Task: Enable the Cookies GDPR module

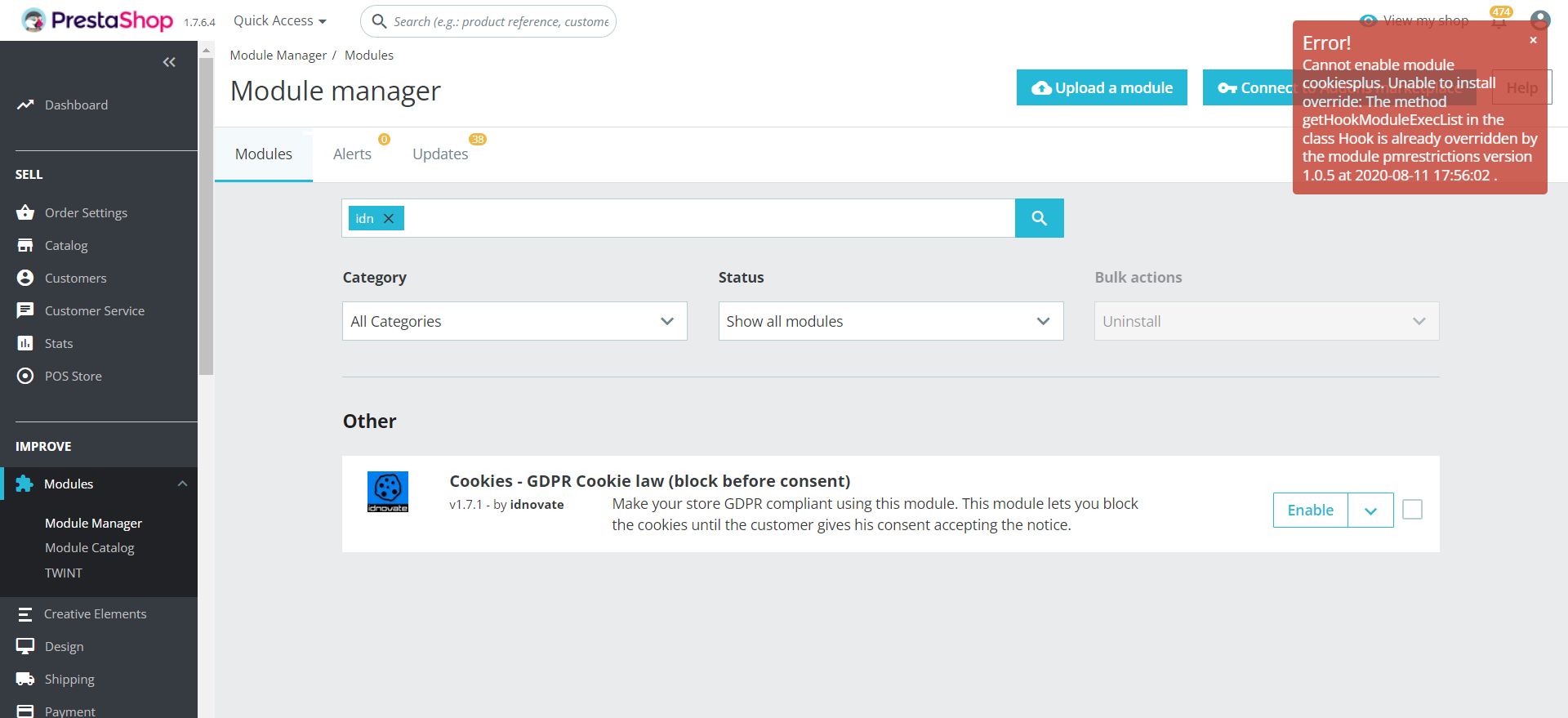Action: coord(1310,511)
